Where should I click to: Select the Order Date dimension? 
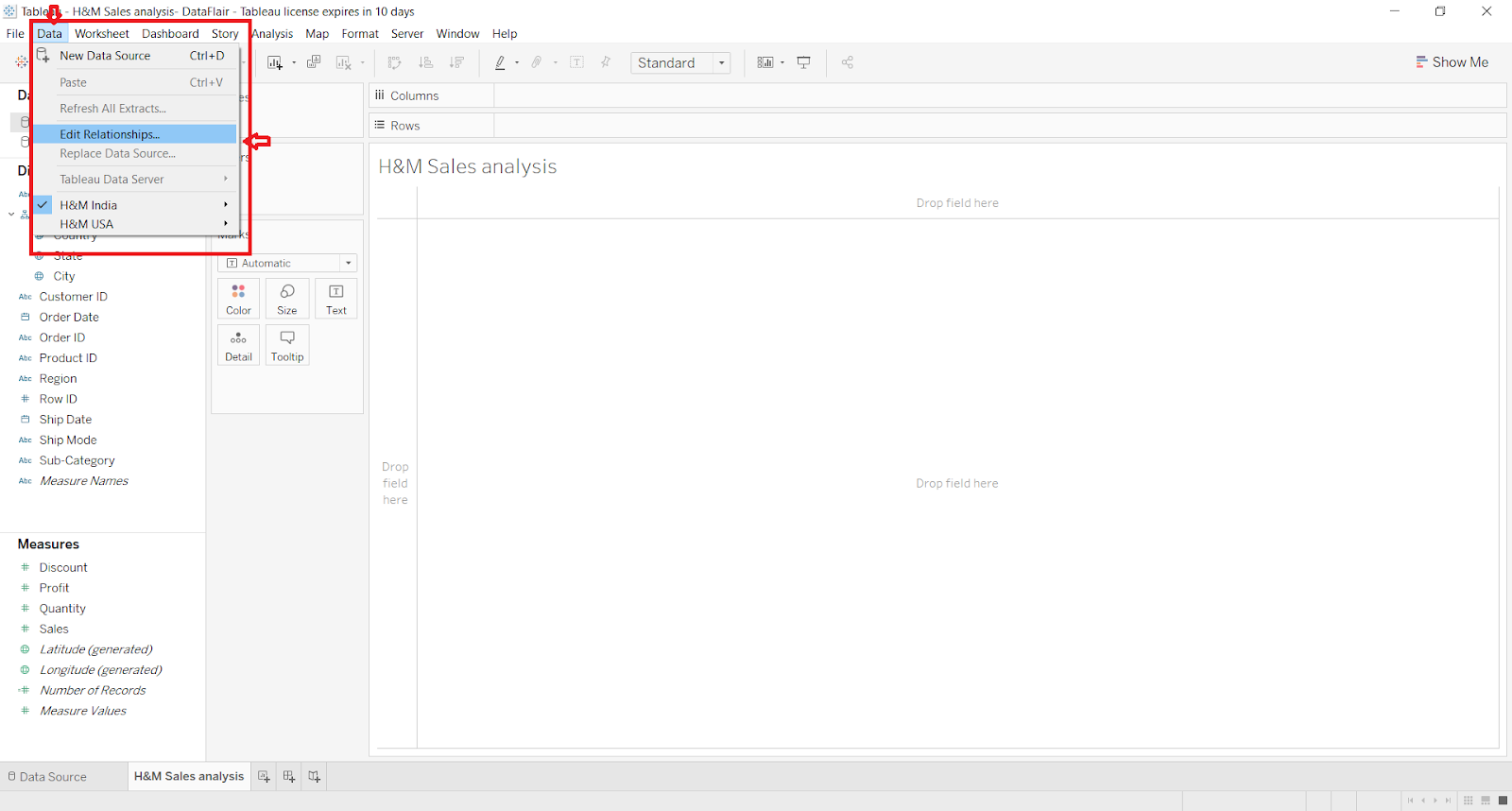(69, 318)
